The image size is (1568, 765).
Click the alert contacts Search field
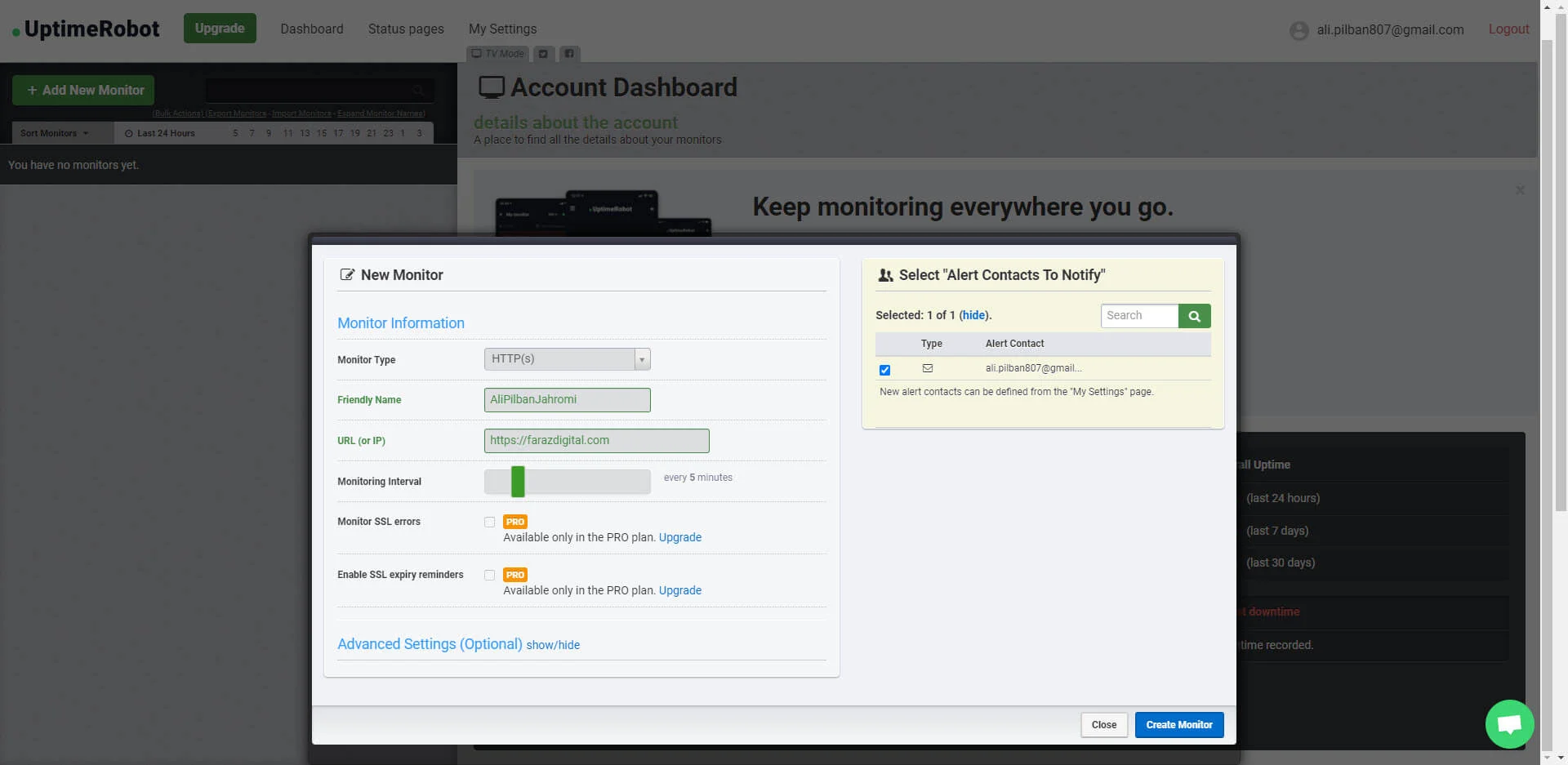coord(1139,316)
